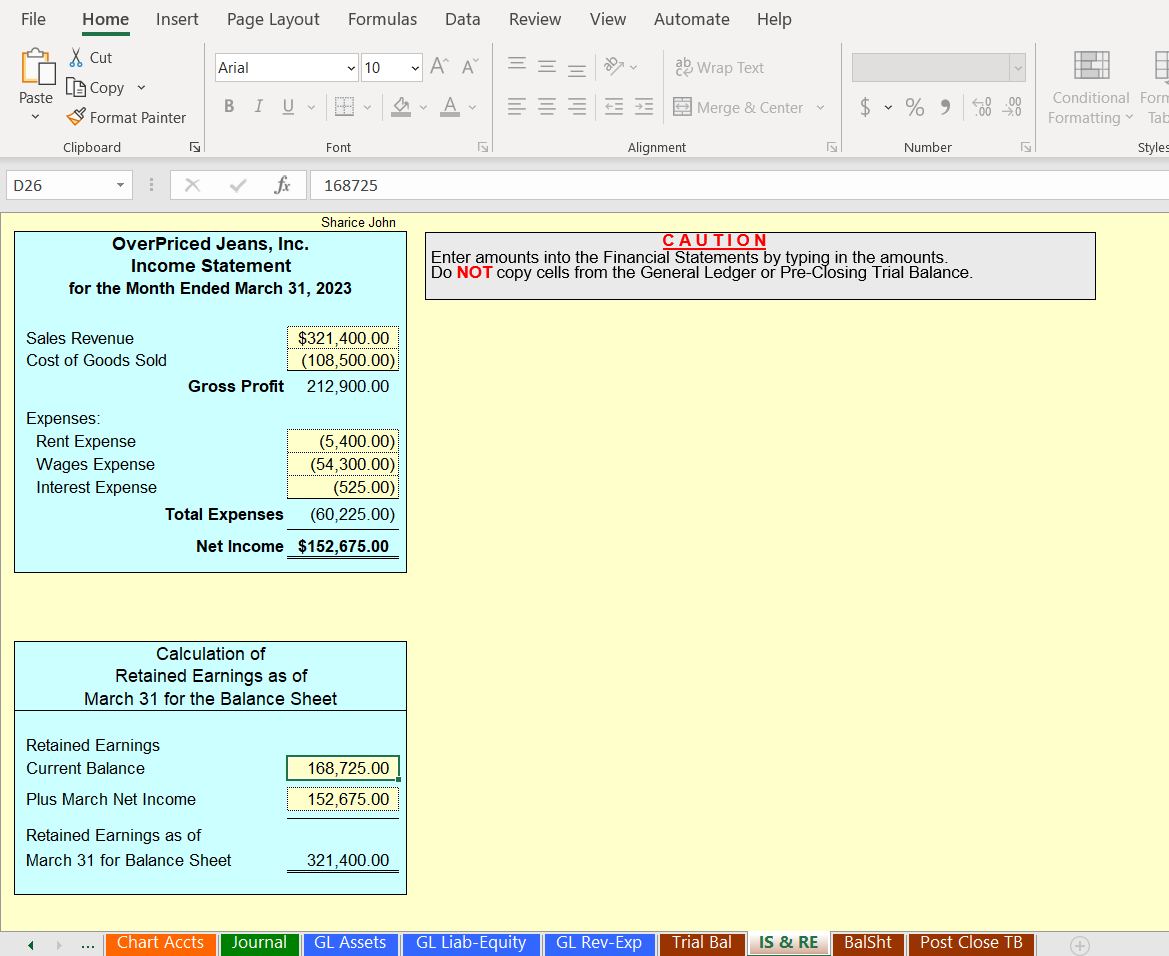The width and height of the screenshot is (1169, 956).
Task: Toggle Bold formatting
Action: [x=229, y=107]
